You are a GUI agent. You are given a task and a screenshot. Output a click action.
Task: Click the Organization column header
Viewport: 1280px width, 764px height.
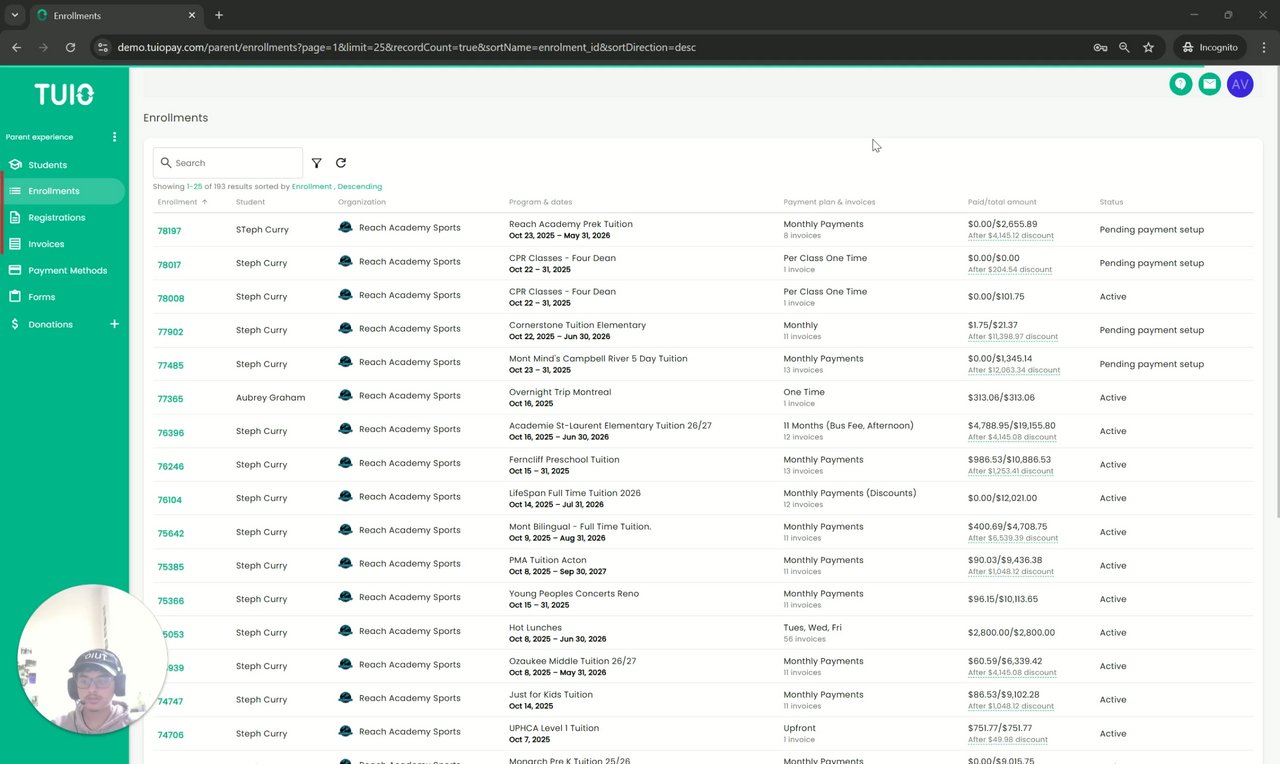pos(362,202)
